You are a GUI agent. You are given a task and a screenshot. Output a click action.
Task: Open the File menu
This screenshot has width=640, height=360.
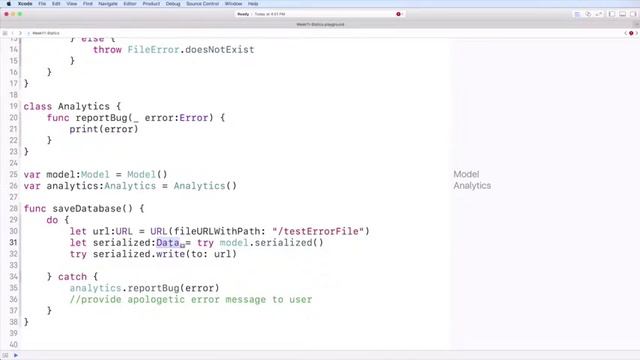pyautogui.click(x=42, y=4)
